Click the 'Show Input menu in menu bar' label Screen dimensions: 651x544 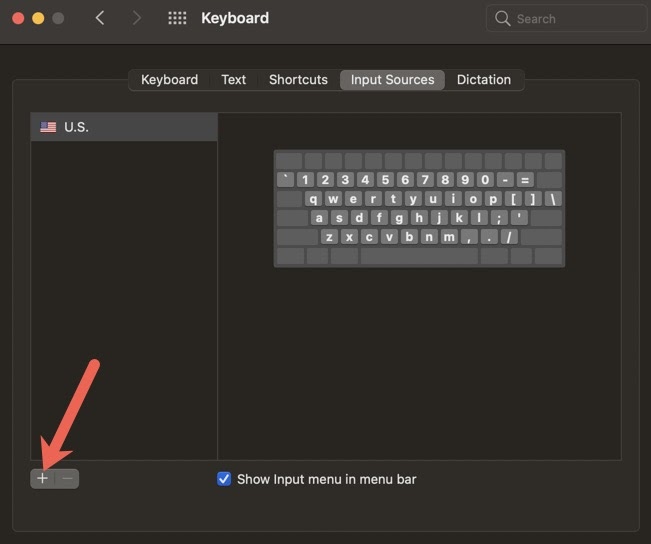[326, 479]
